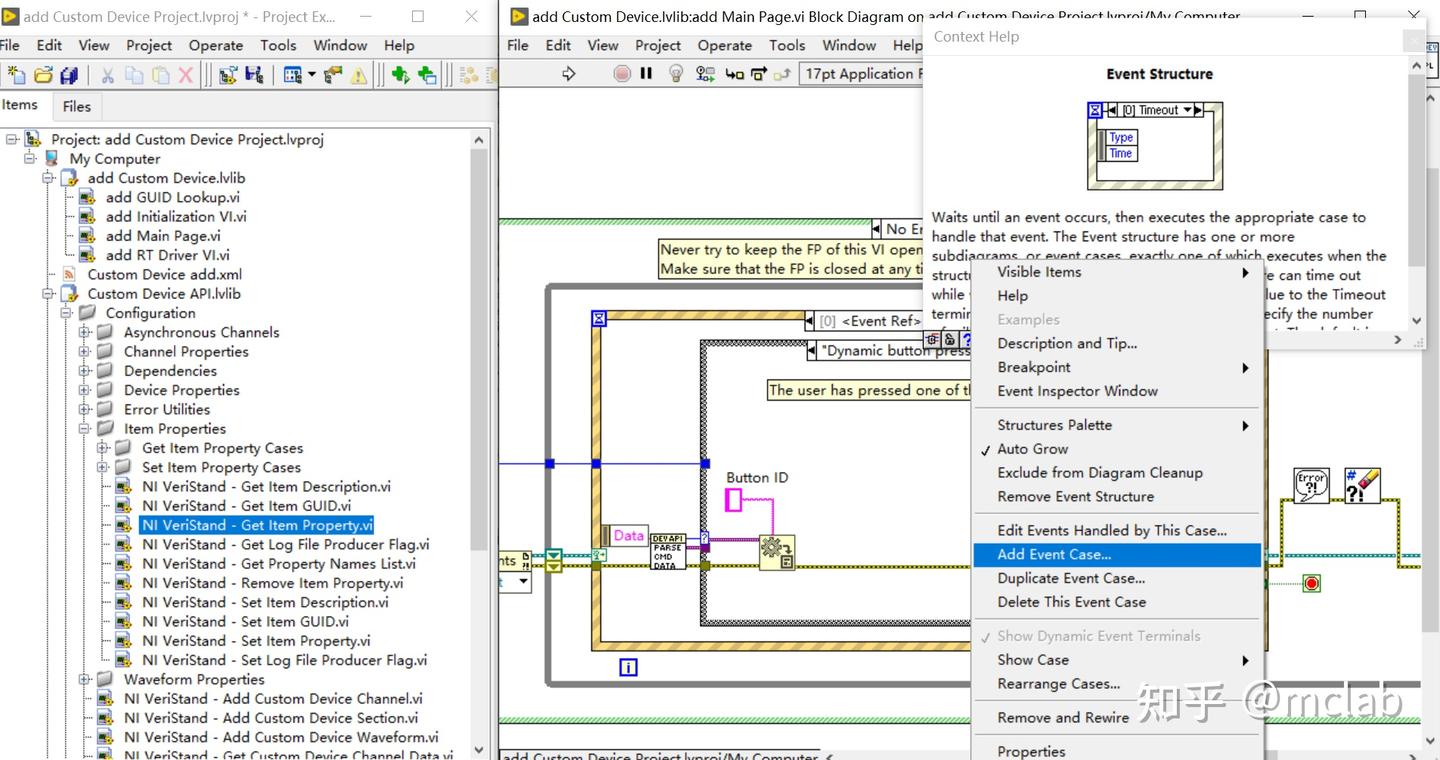Switch to the Files tab

click(76, 106)
